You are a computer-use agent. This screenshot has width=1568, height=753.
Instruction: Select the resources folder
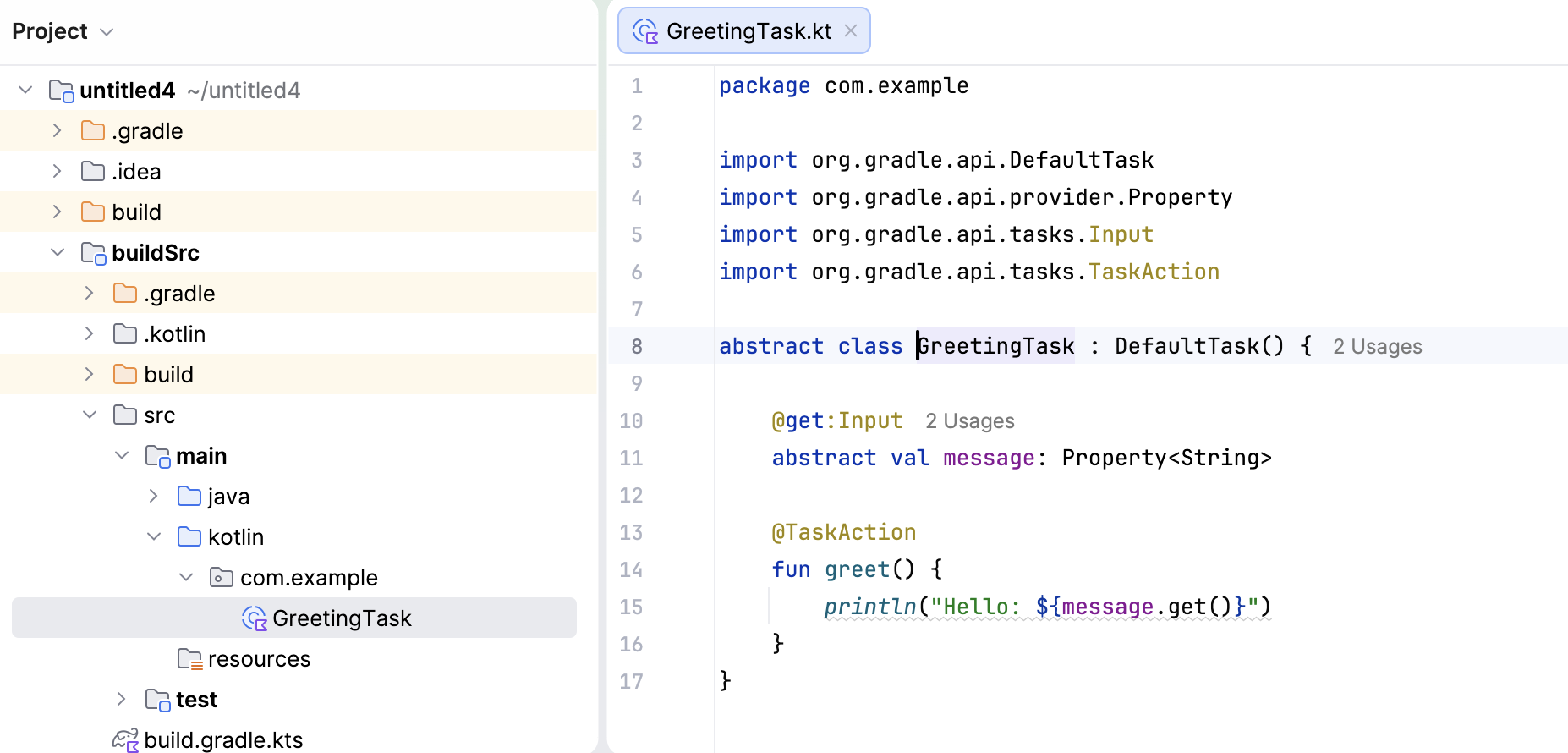(259, 658)
